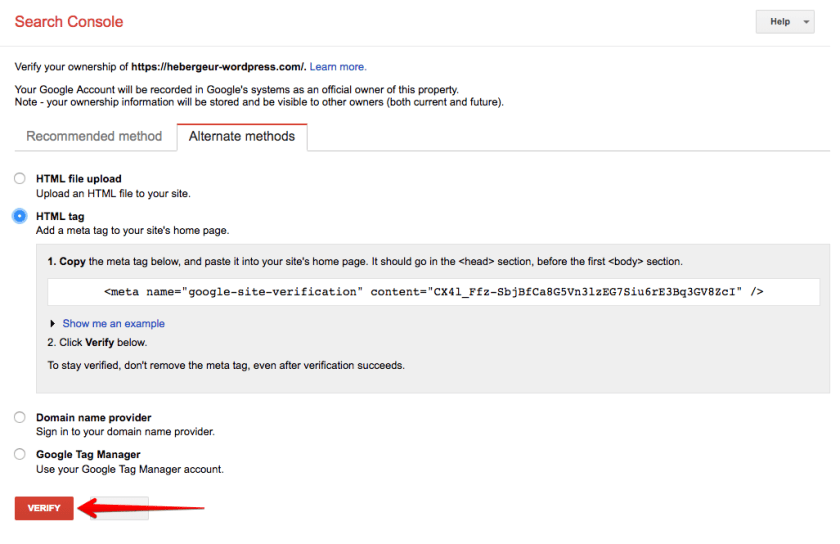Viewport: 840px width, 544px height.
Task: Select the Domain name provider radio button
Action: [20, 417]
